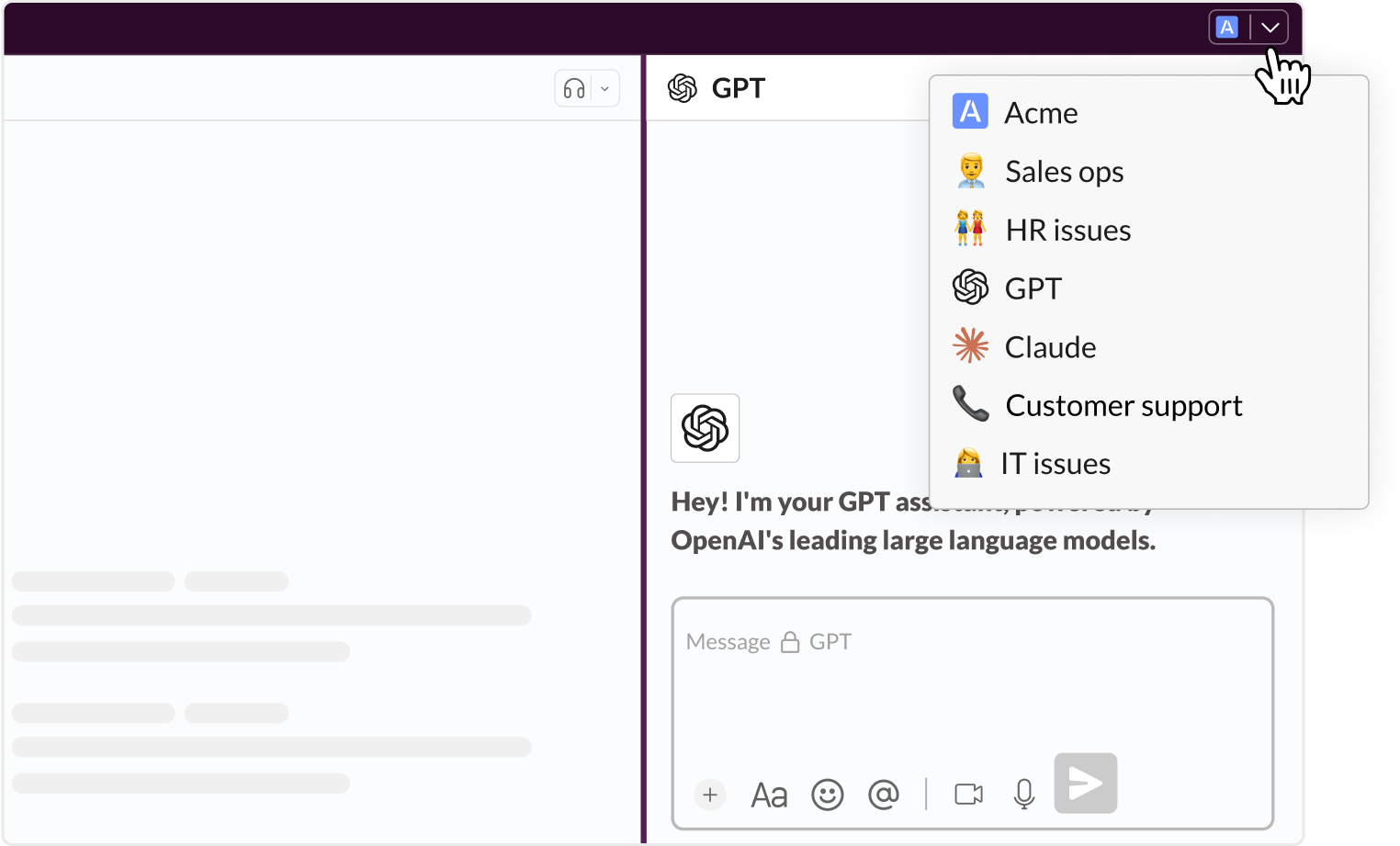This screenshot has width=1400, height=846.
Task: Choose Sales ops from the dropdown
Action: [1148, 171]
